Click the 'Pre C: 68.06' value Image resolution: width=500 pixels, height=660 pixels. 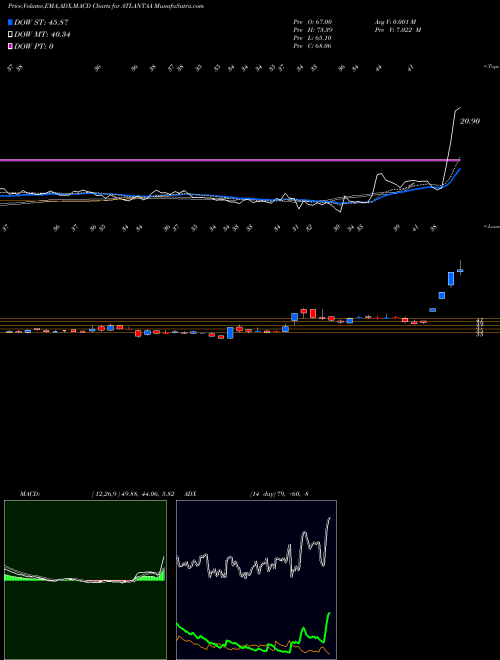(x=313, y=46)
